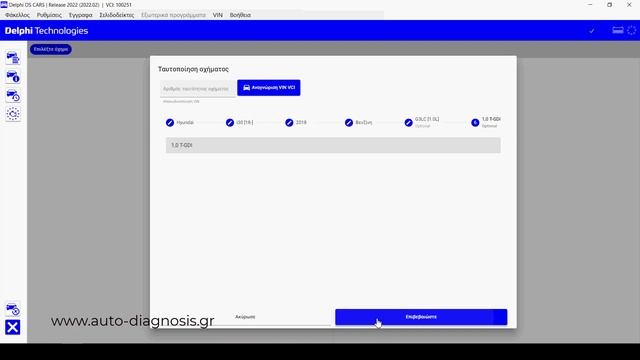Click the Delphi app icon in title bar
Screen dimensions: 640x360
pyautogui.click(x=4, y=4)
